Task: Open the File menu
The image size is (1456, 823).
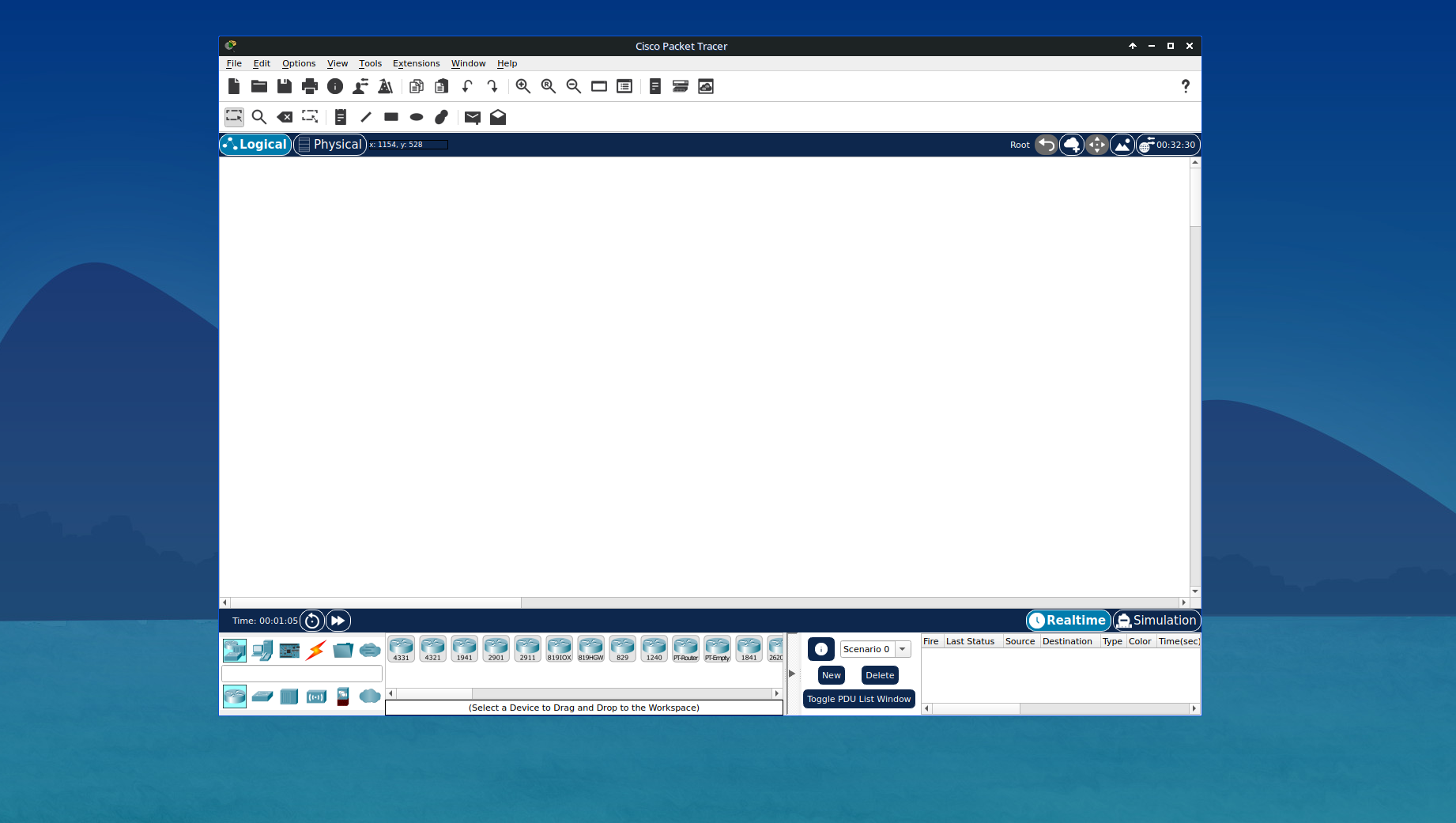Action: click(x=234, y=63)
